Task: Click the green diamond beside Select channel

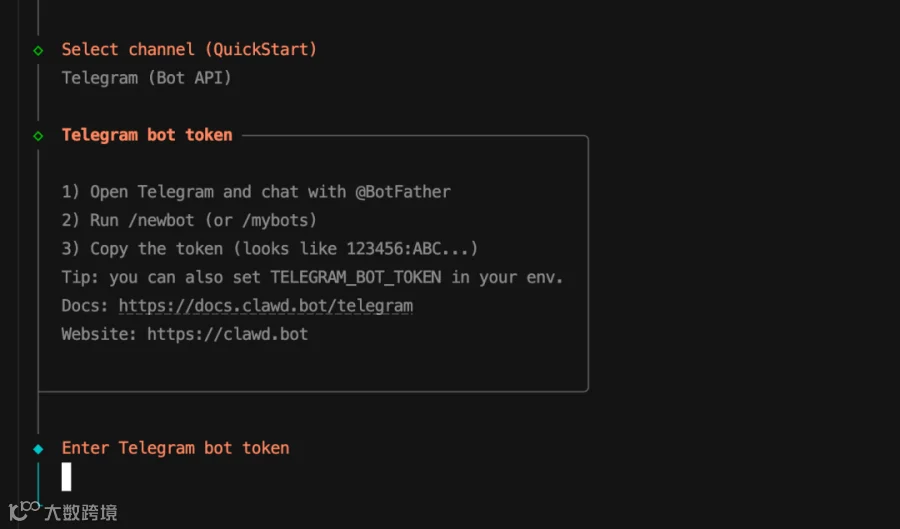Action: (38, 50)
